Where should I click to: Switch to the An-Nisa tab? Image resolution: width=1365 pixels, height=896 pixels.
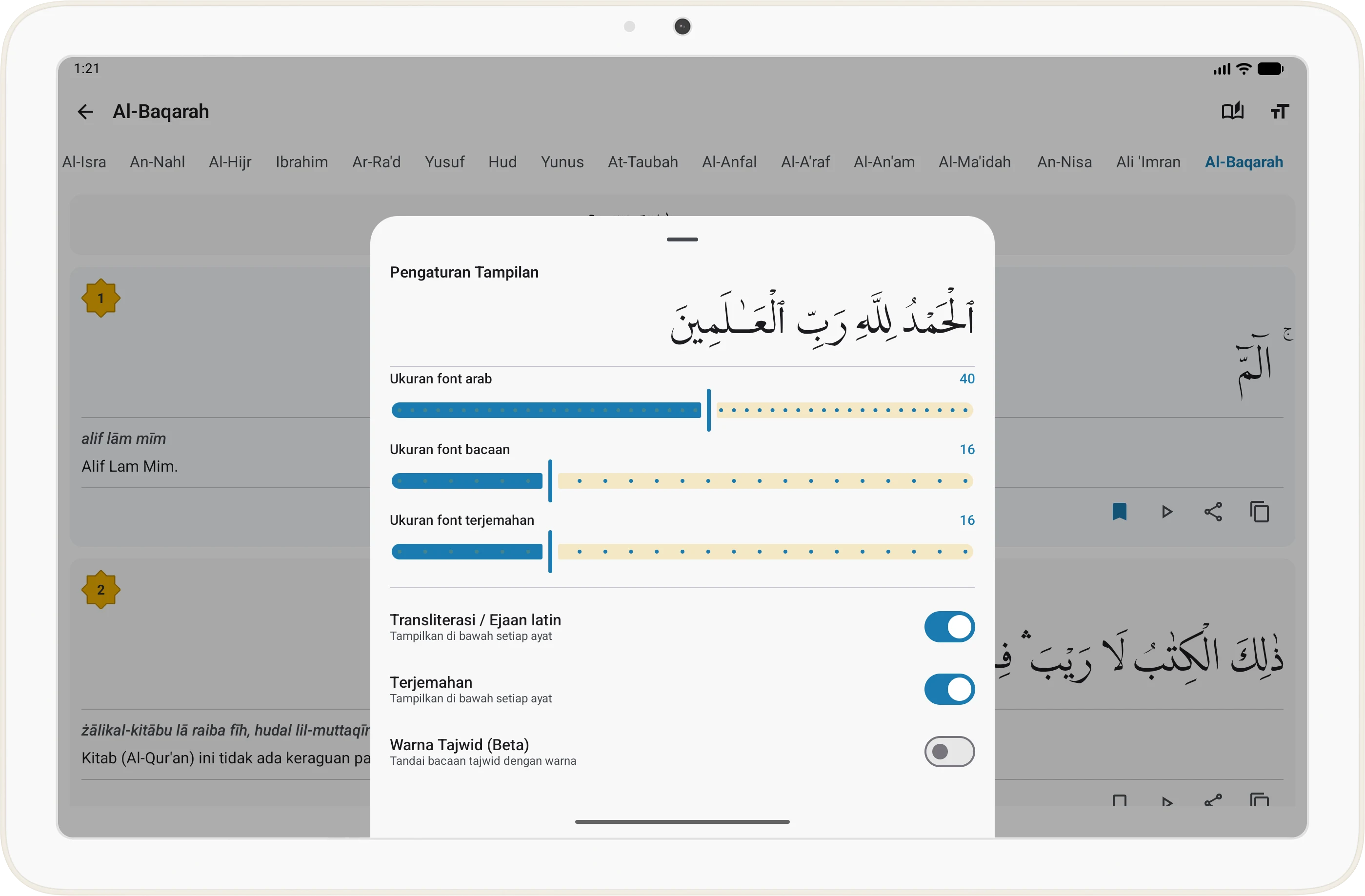(x=1064, y=162)
